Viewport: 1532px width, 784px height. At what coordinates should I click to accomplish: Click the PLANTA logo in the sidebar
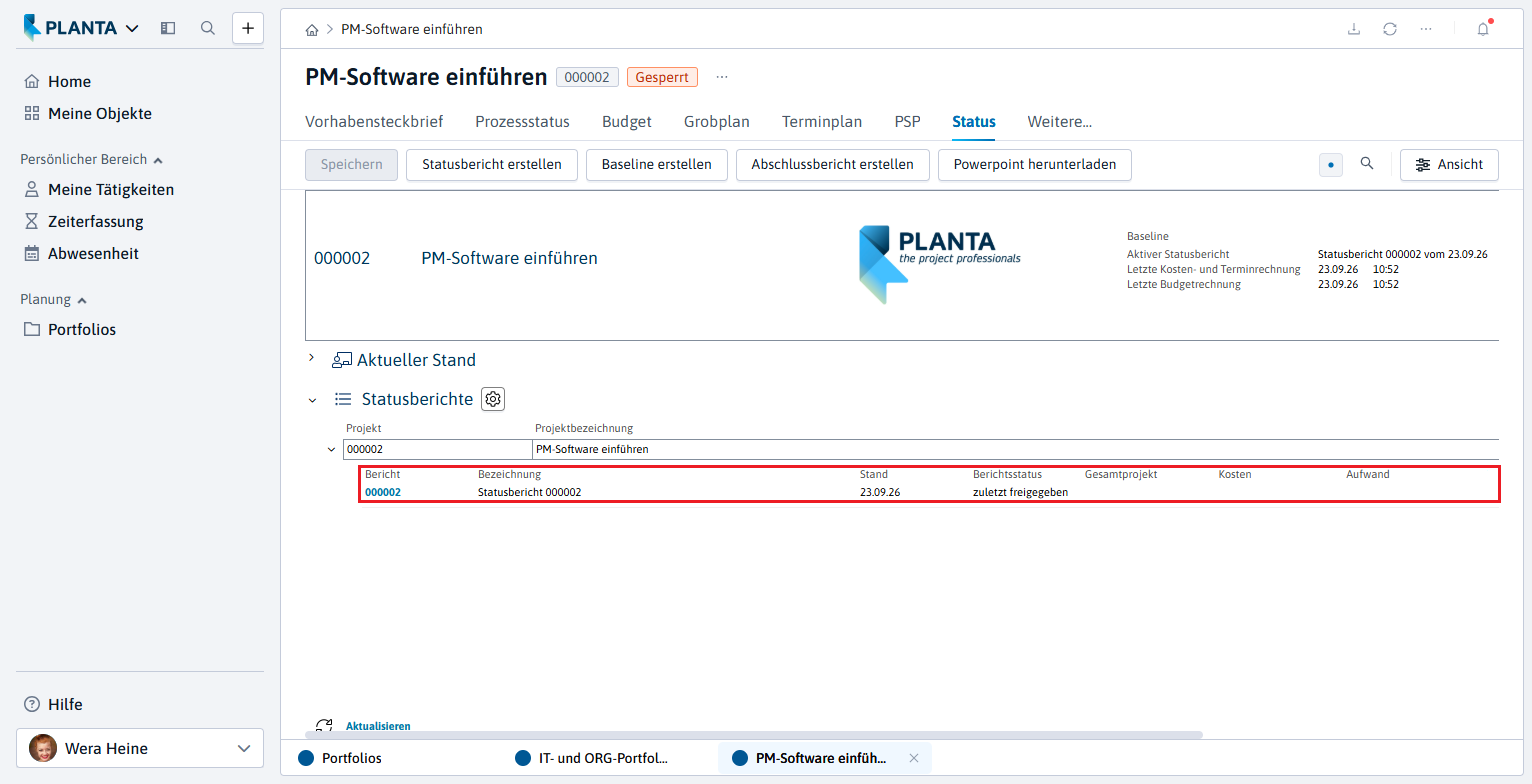click(70, 28)
